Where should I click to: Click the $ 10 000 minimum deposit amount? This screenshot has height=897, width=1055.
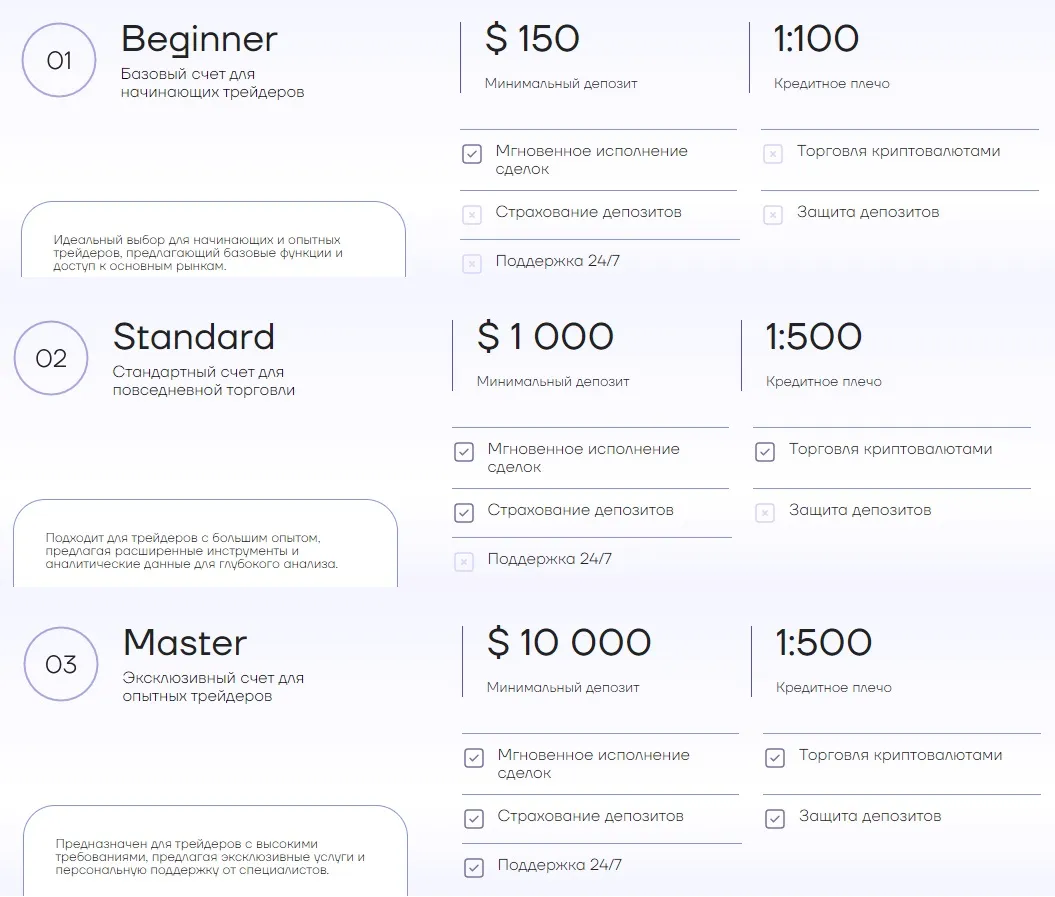569,642
